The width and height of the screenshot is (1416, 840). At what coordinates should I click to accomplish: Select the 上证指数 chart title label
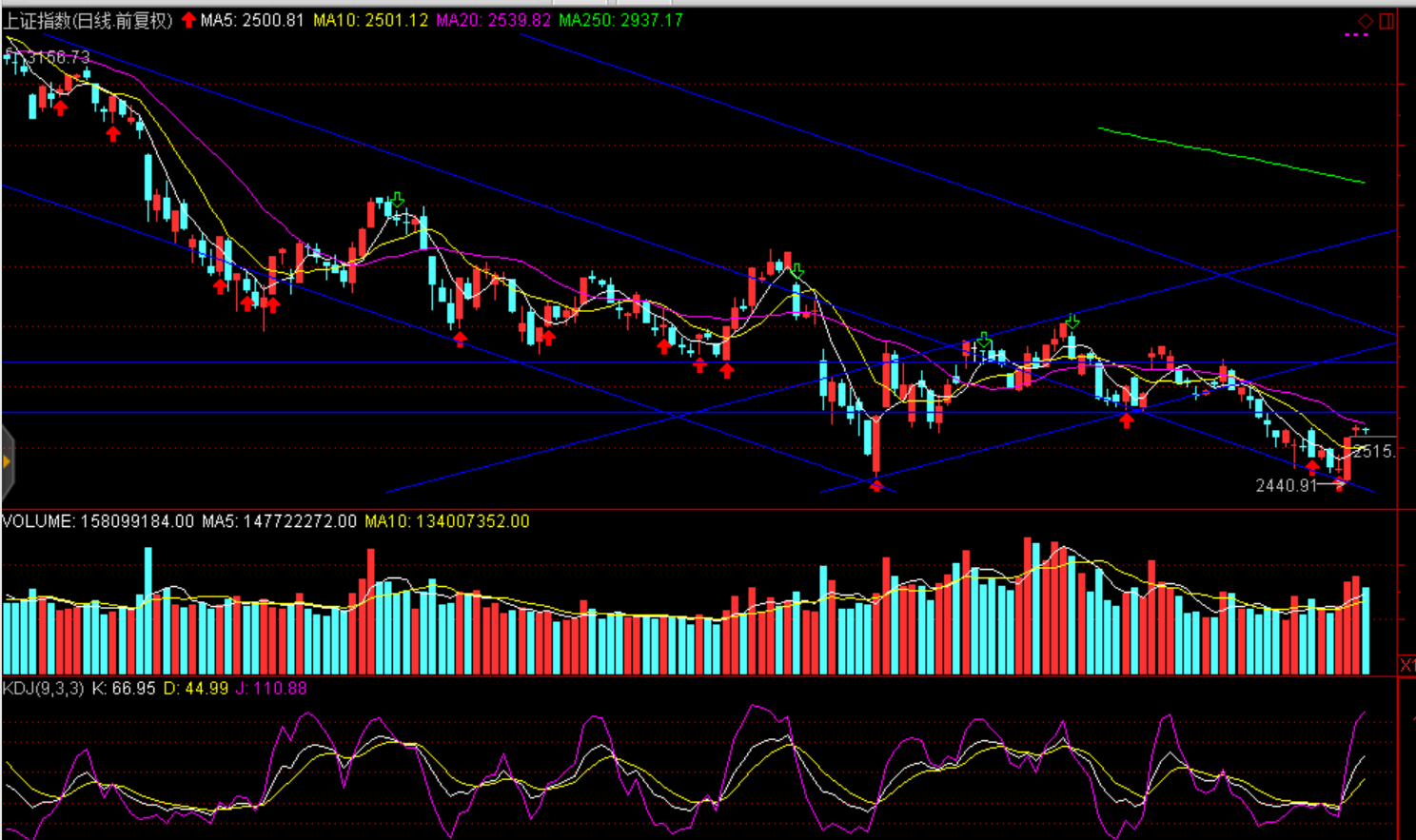[88, 20]
